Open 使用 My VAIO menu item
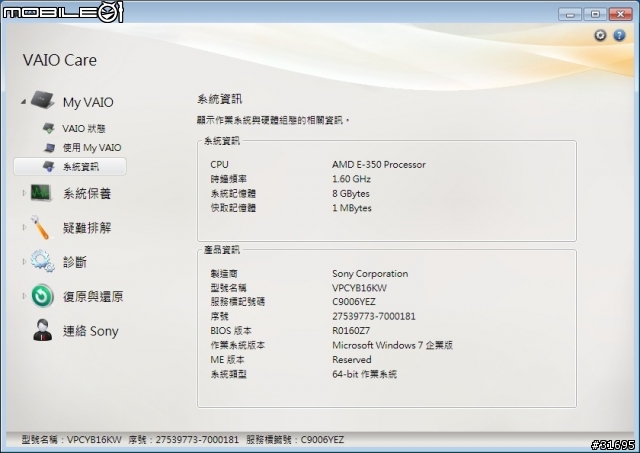This screenshot has height=453, width=640. coord(92,147)
